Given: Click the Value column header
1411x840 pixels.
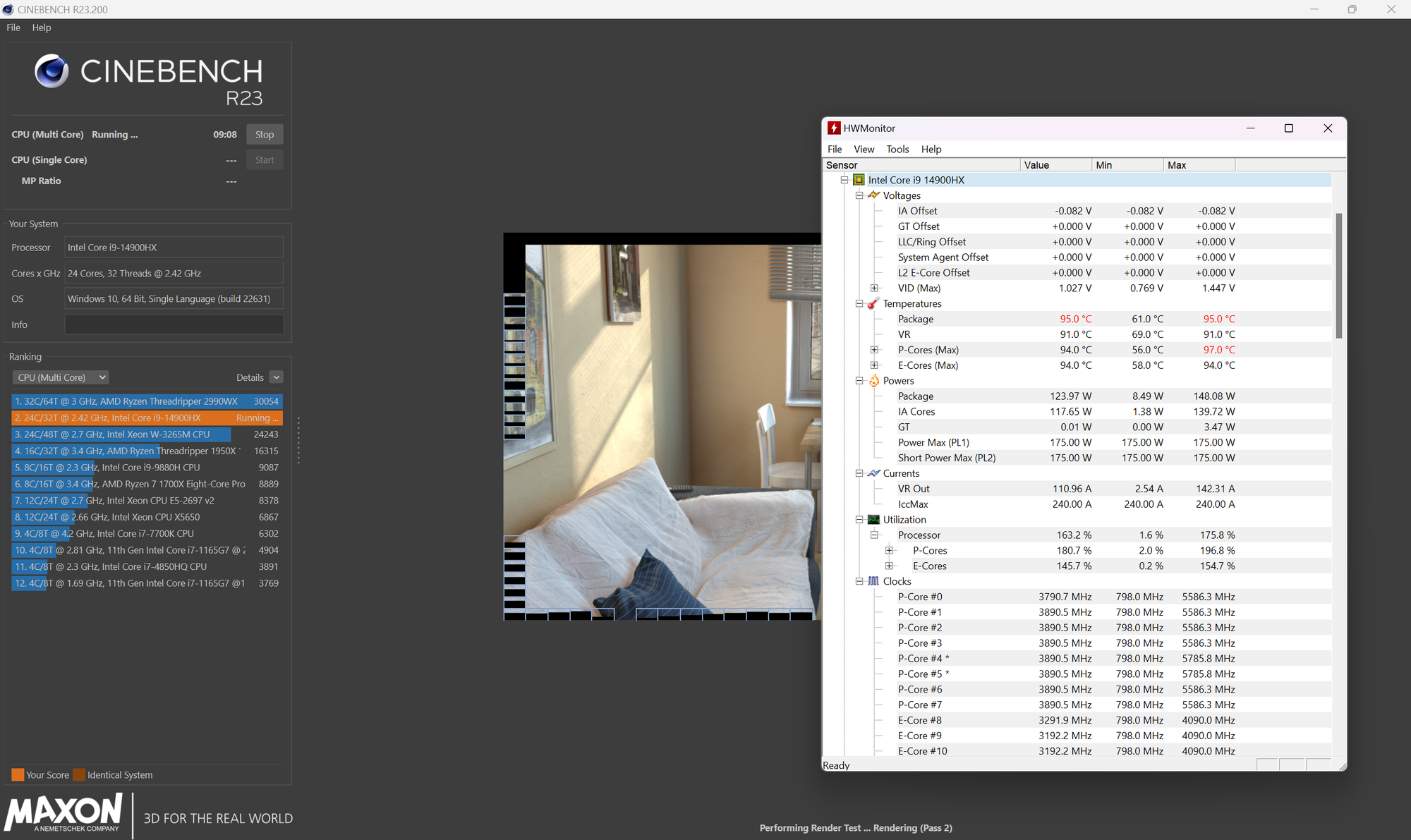Looking at the screenshot, I should click(x=1056, y=165).
